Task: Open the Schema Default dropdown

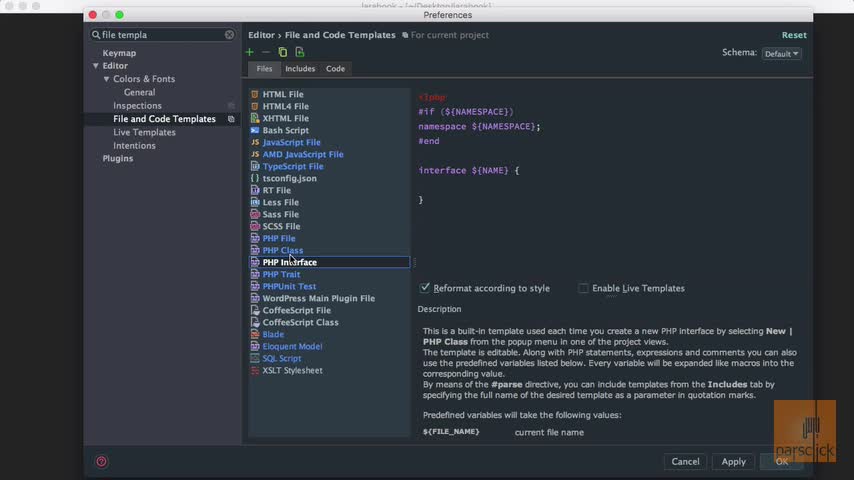Action: coord(782,53)
